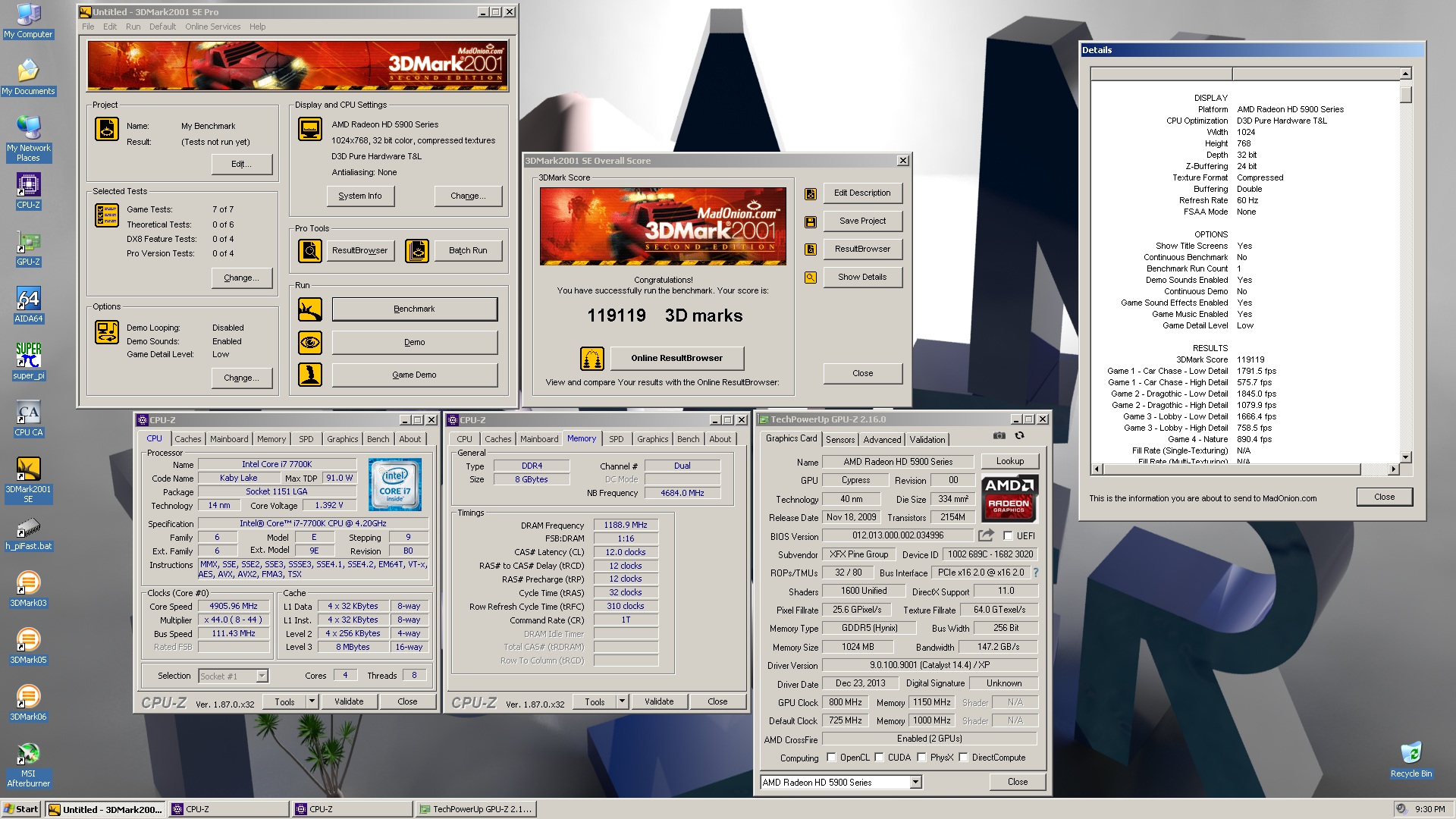Toggle OpenCL checkbox in GPU-Z
Viewport: 1456px width, 819px height.
[x=831, y=758]
